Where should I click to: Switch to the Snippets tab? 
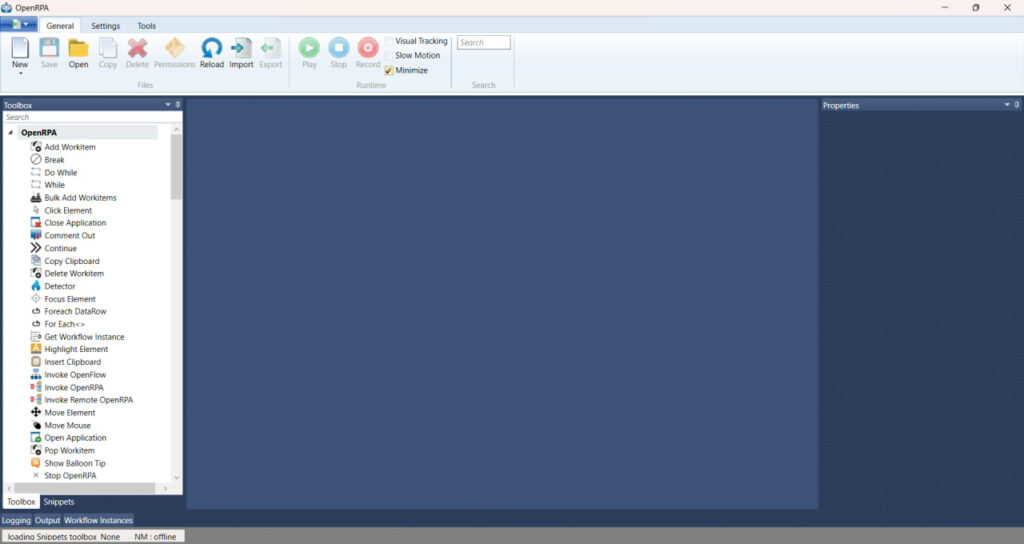(59, 502)
